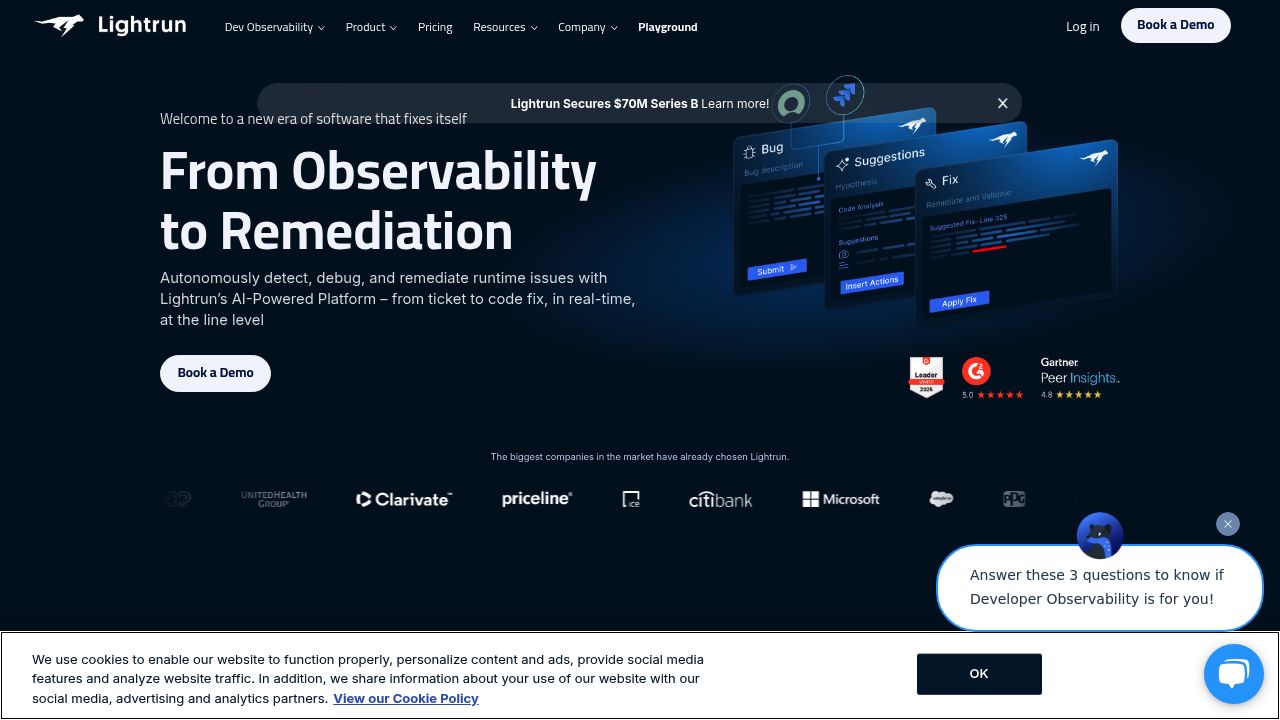Click the Clarivate logo
1280x720 pixels.
point(404,499)
